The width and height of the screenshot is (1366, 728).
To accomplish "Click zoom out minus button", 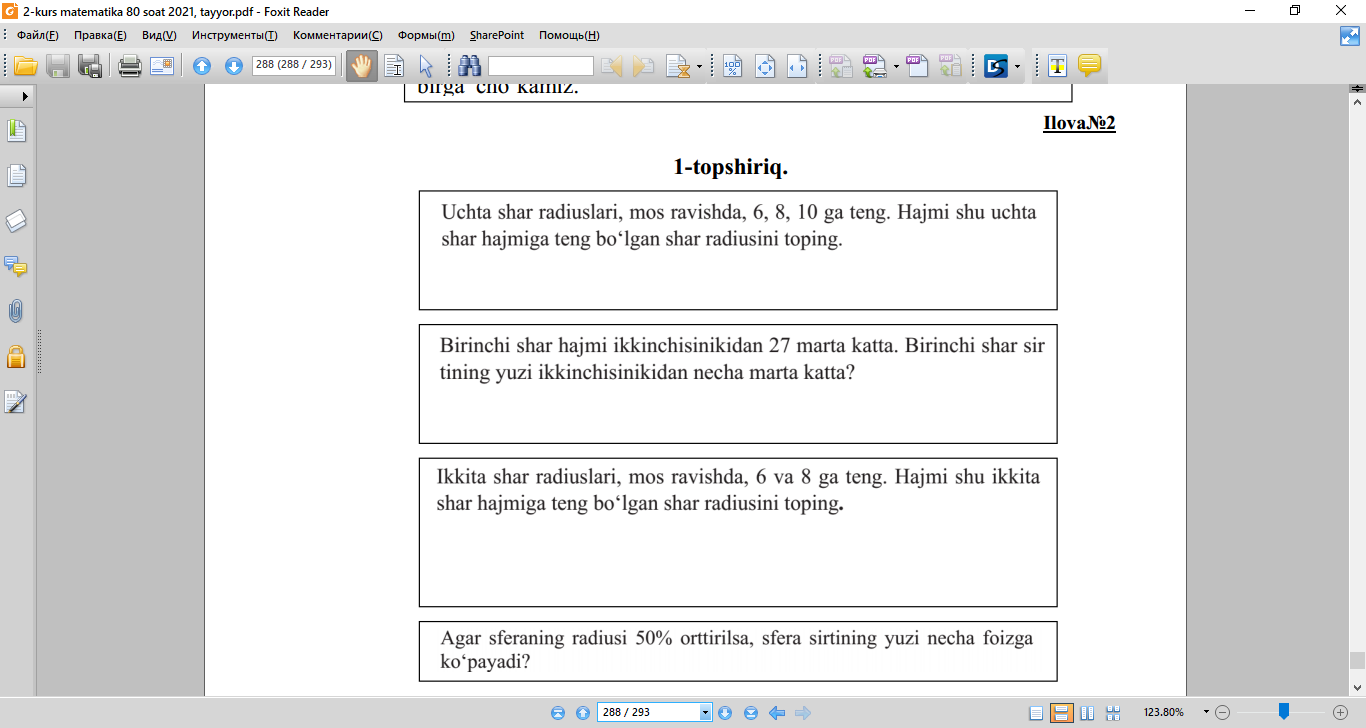I will point(1222,713).
